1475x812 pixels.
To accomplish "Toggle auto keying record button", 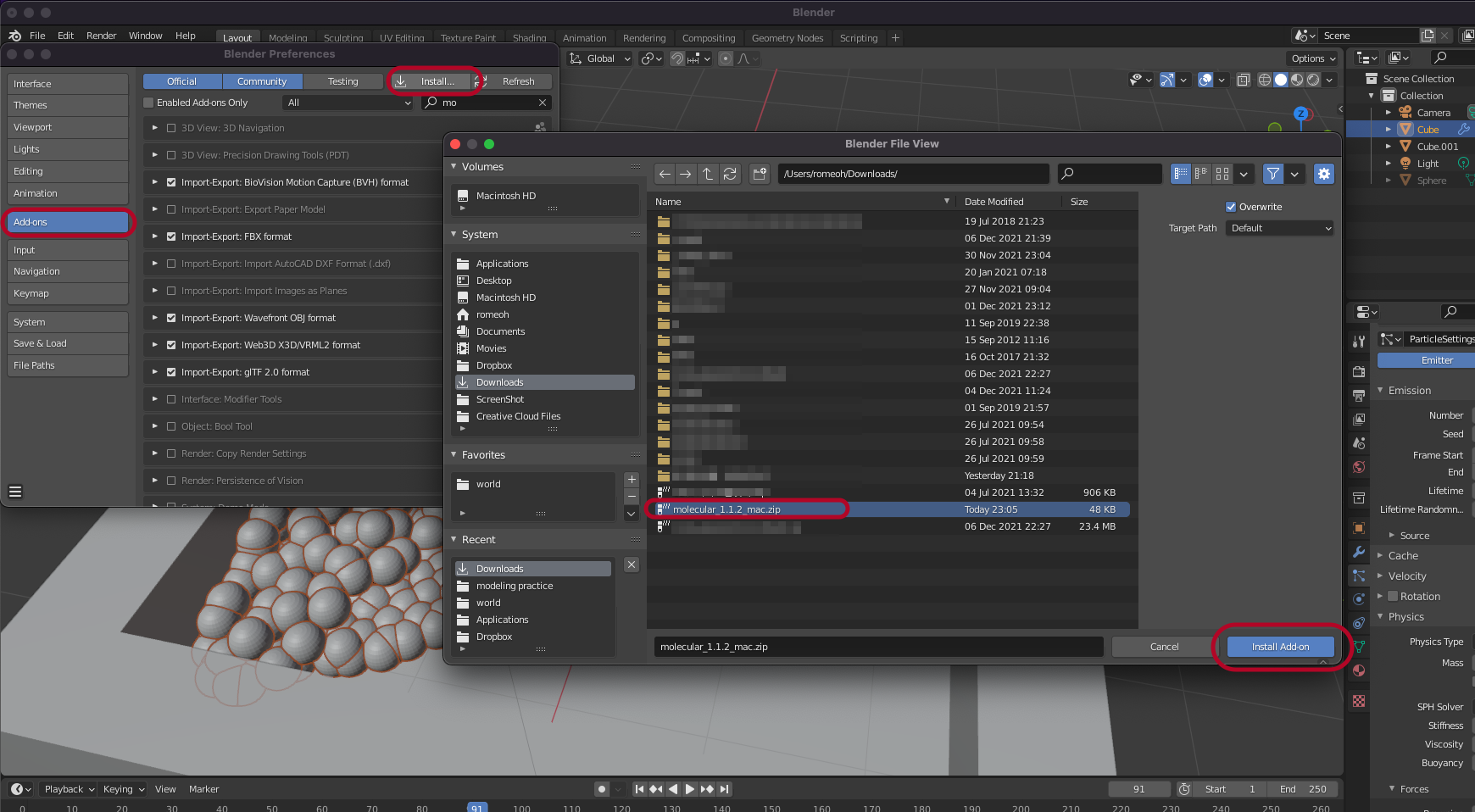I will coord(602,789).
